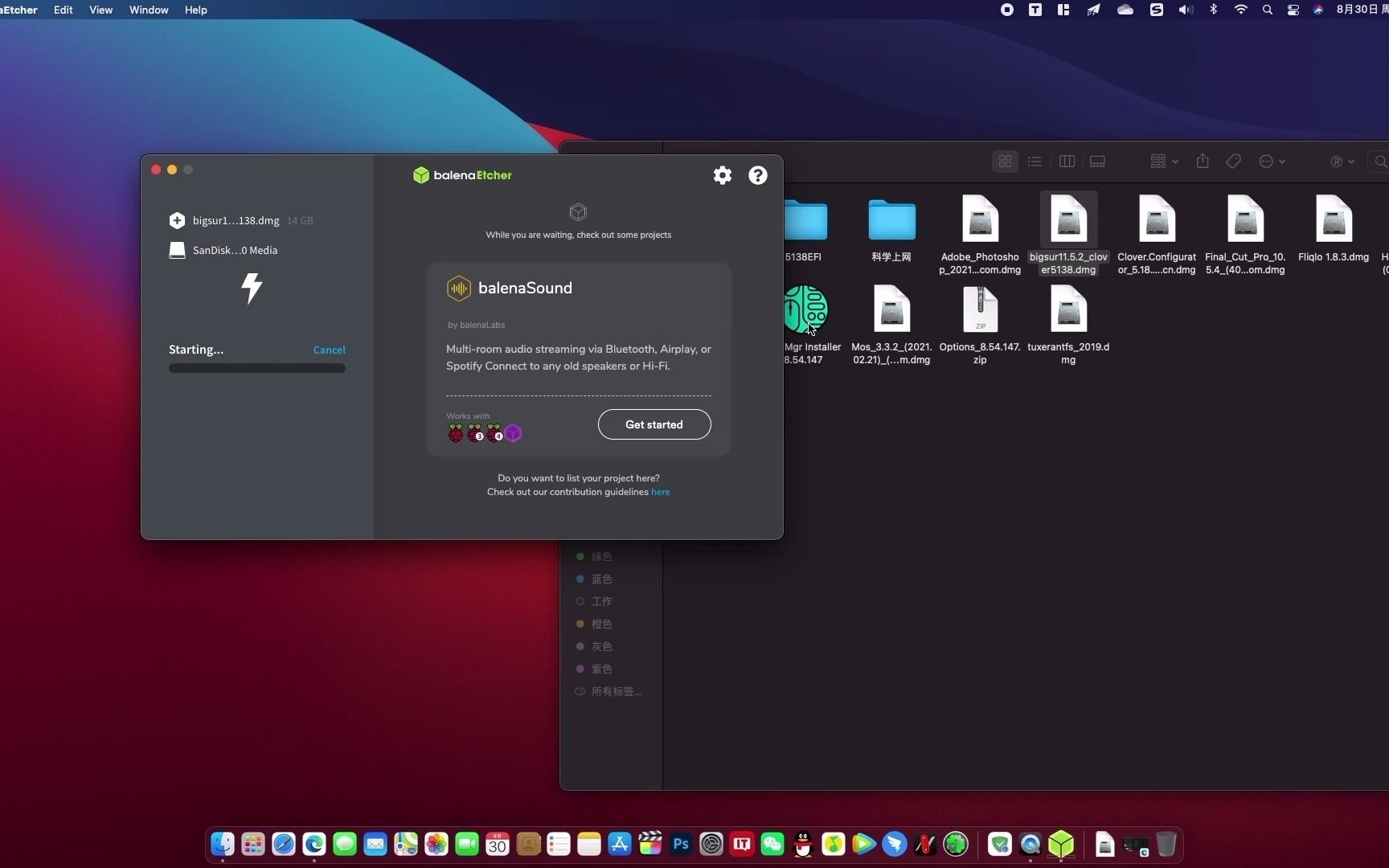This screenshot has width=1389, height=868.
Task: Click the flashing progress bar
Action: (x=257, y=368)
